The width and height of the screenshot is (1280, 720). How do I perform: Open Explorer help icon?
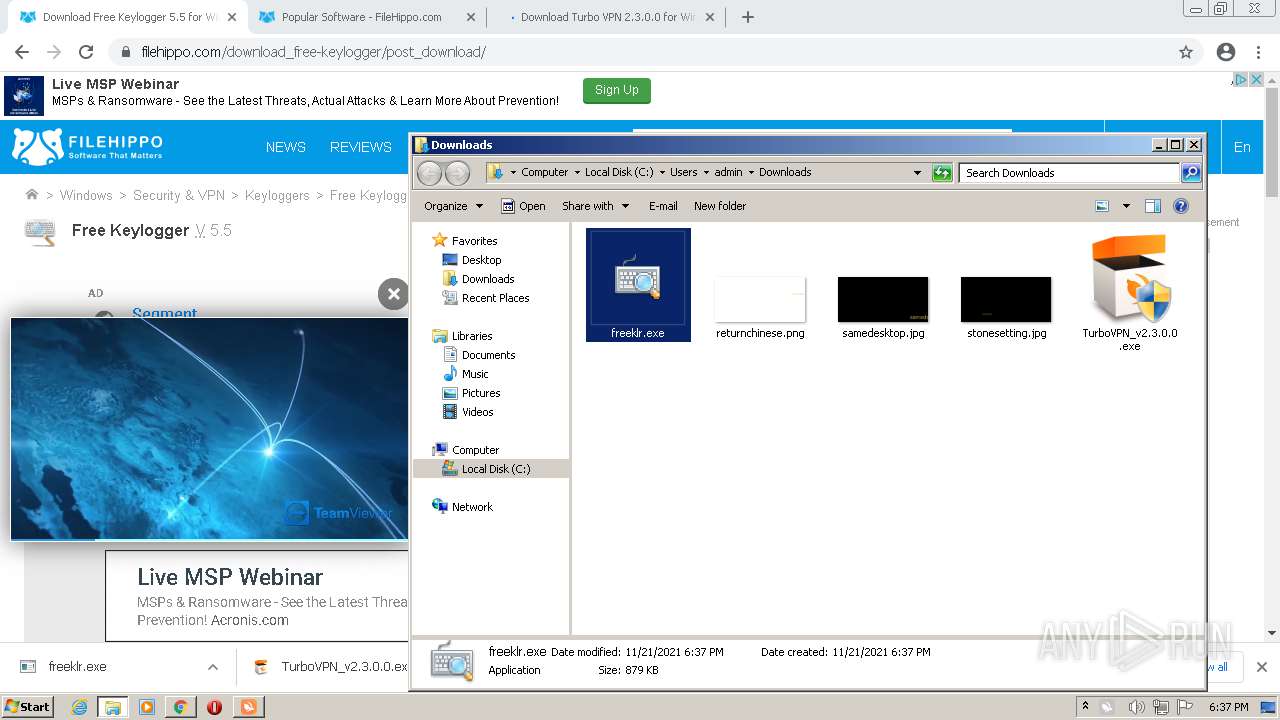(1181, 206)
